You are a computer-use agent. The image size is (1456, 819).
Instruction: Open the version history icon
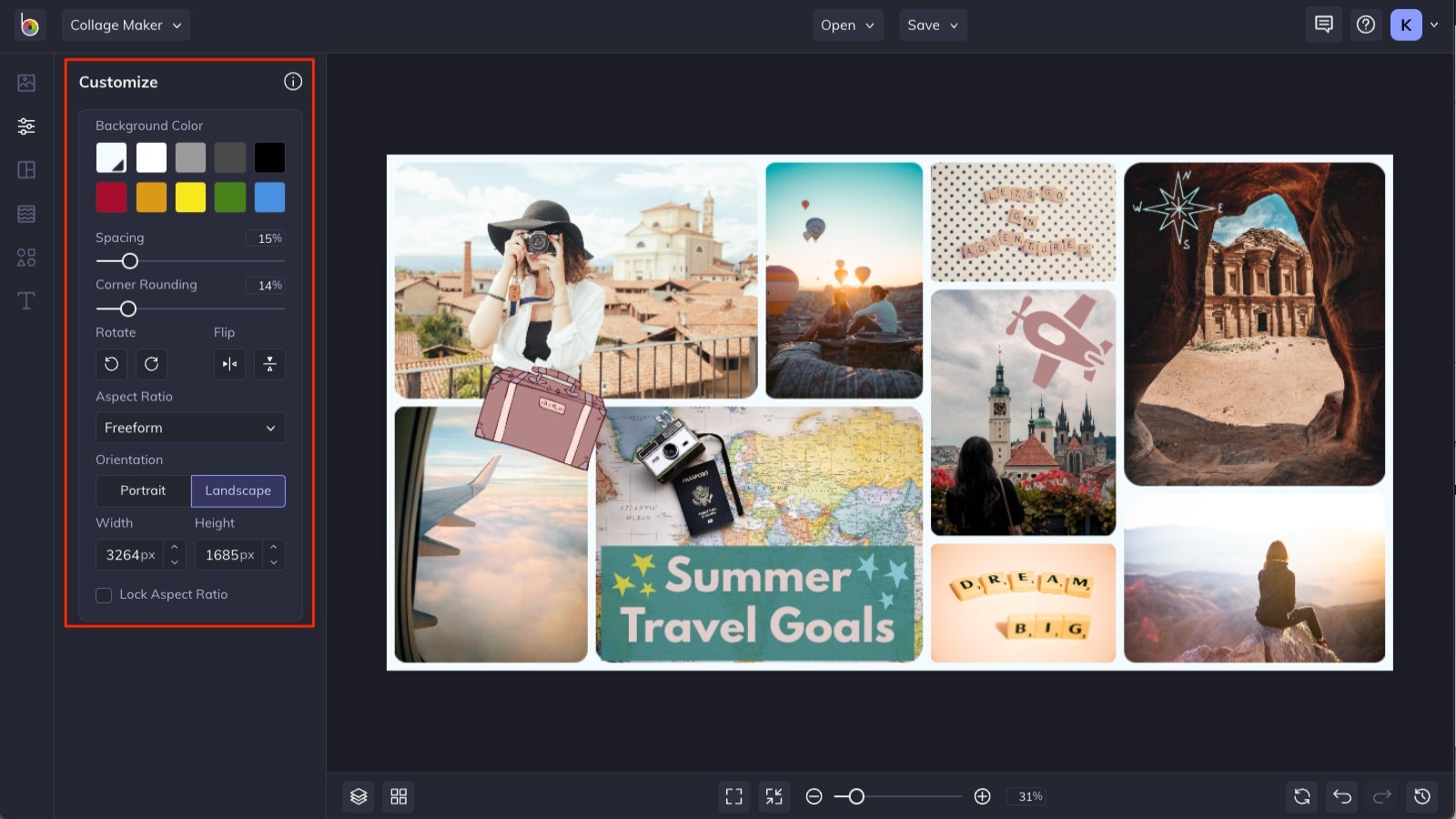click(1422, 795)
